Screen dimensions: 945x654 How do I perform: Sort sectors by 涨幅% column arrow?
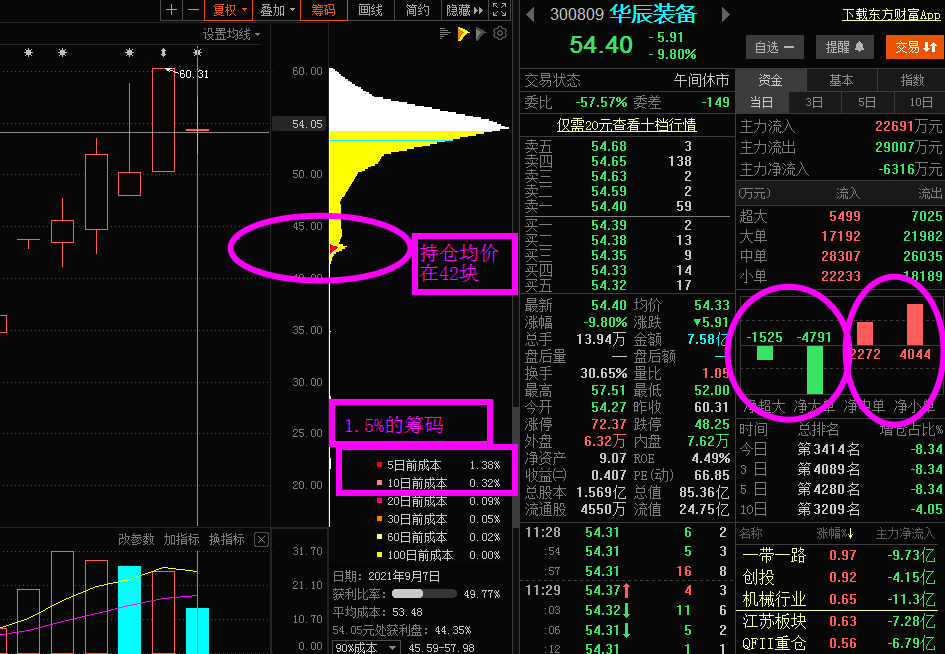(x=851, y=533)
